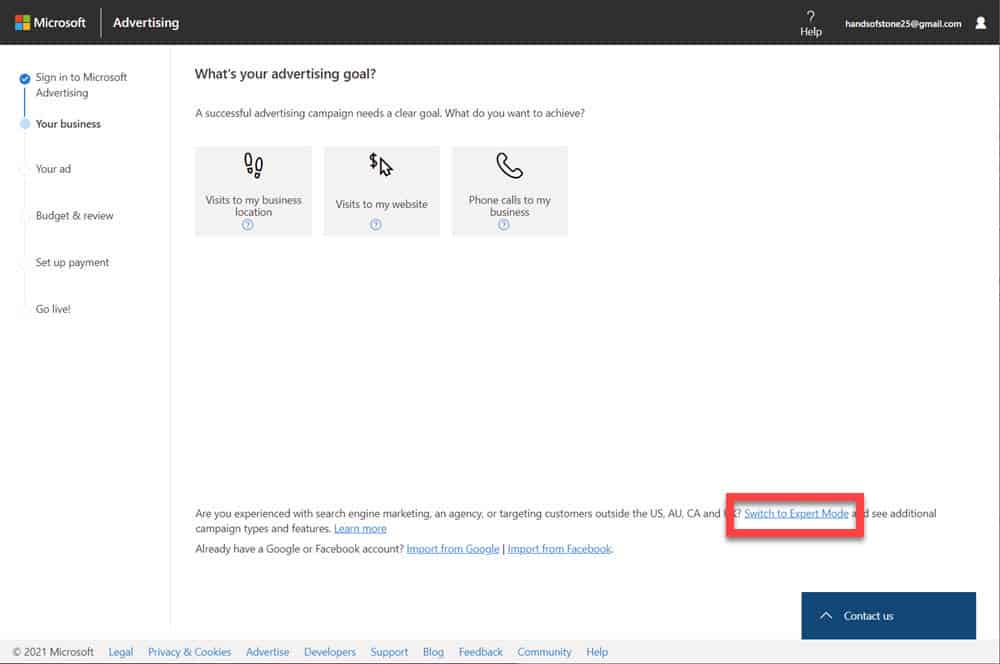Screen dimensions: 1000x664
Task: Click What's your advertising goal? heading
Action: point(285,74)
